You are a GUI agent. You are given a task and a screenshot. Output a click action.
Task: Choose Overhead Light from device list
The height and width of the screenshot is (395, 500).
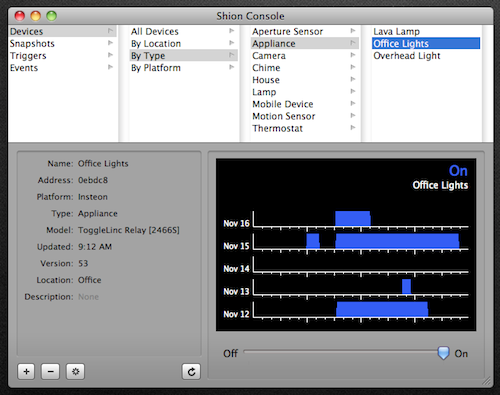(407, 56)
